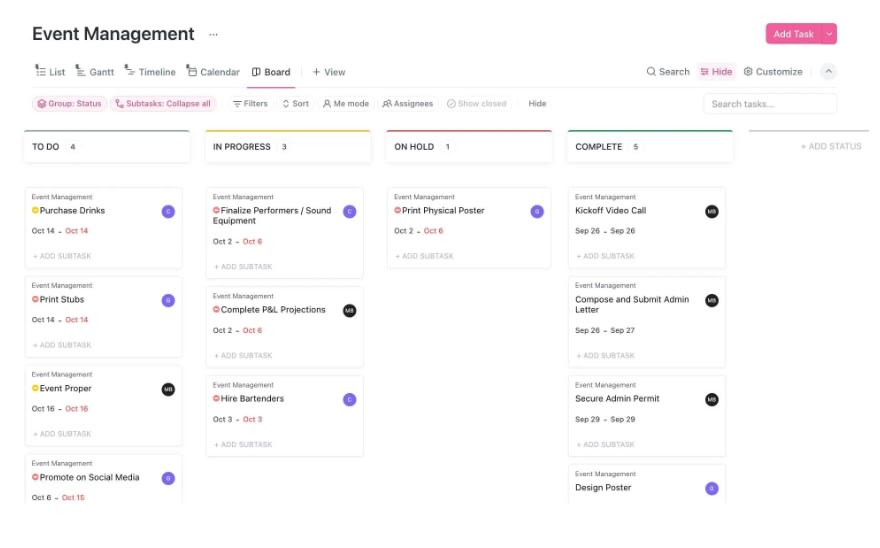Click the Filters icon in toolbar
The image size is (880, 548).
pyautogui.click(x=237, y=104)
